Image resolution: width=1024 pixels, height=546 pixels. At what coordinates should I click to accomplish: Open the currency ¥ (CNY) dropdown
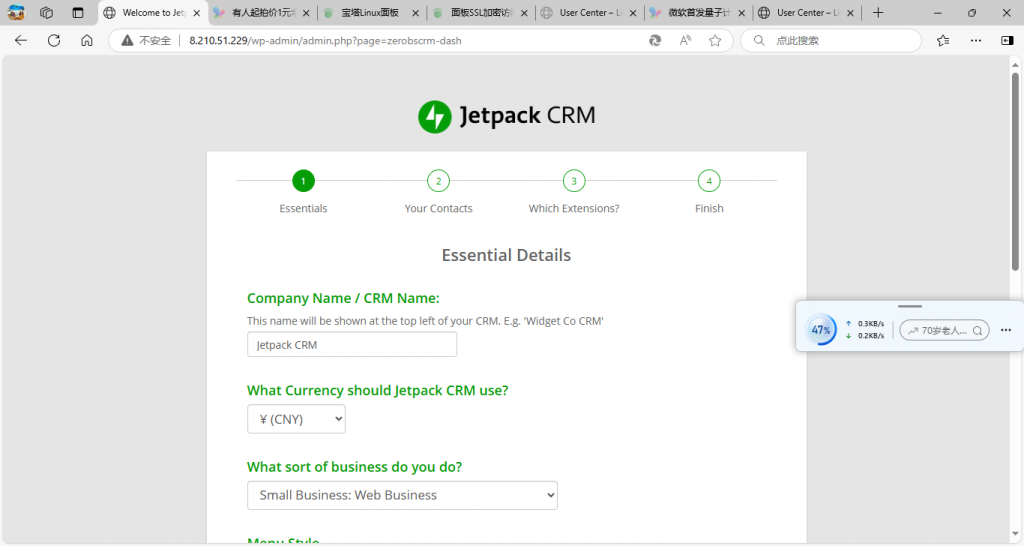[296, 419]
